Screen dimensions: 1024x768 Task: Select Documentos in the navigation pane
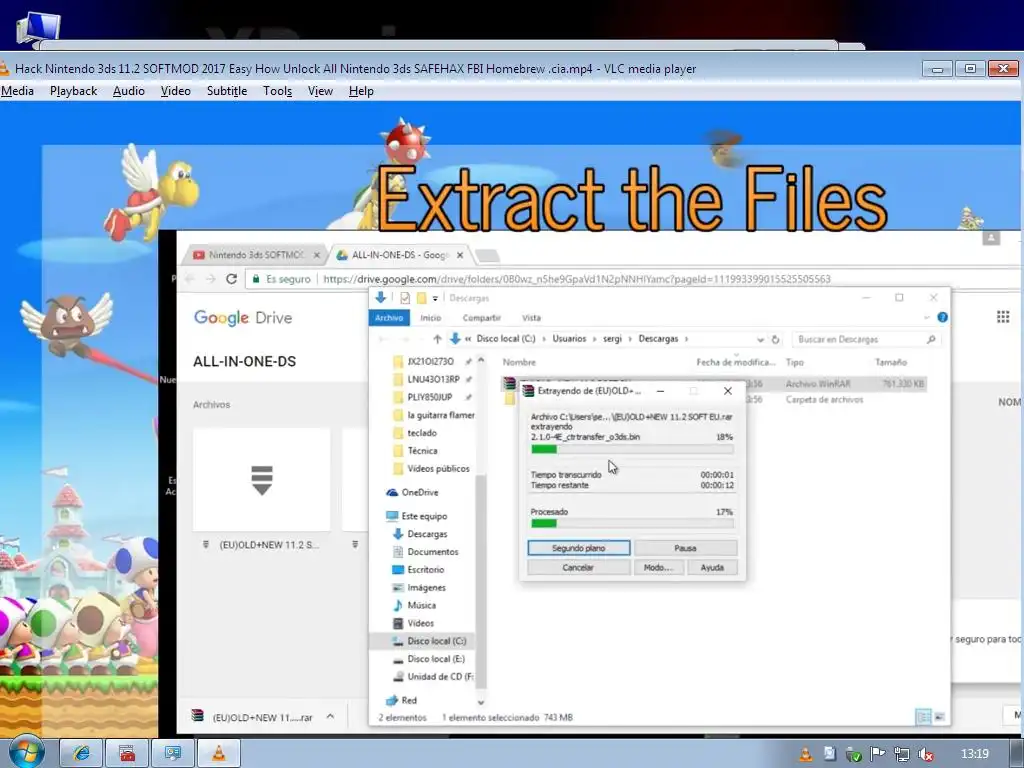coord(432,552)
